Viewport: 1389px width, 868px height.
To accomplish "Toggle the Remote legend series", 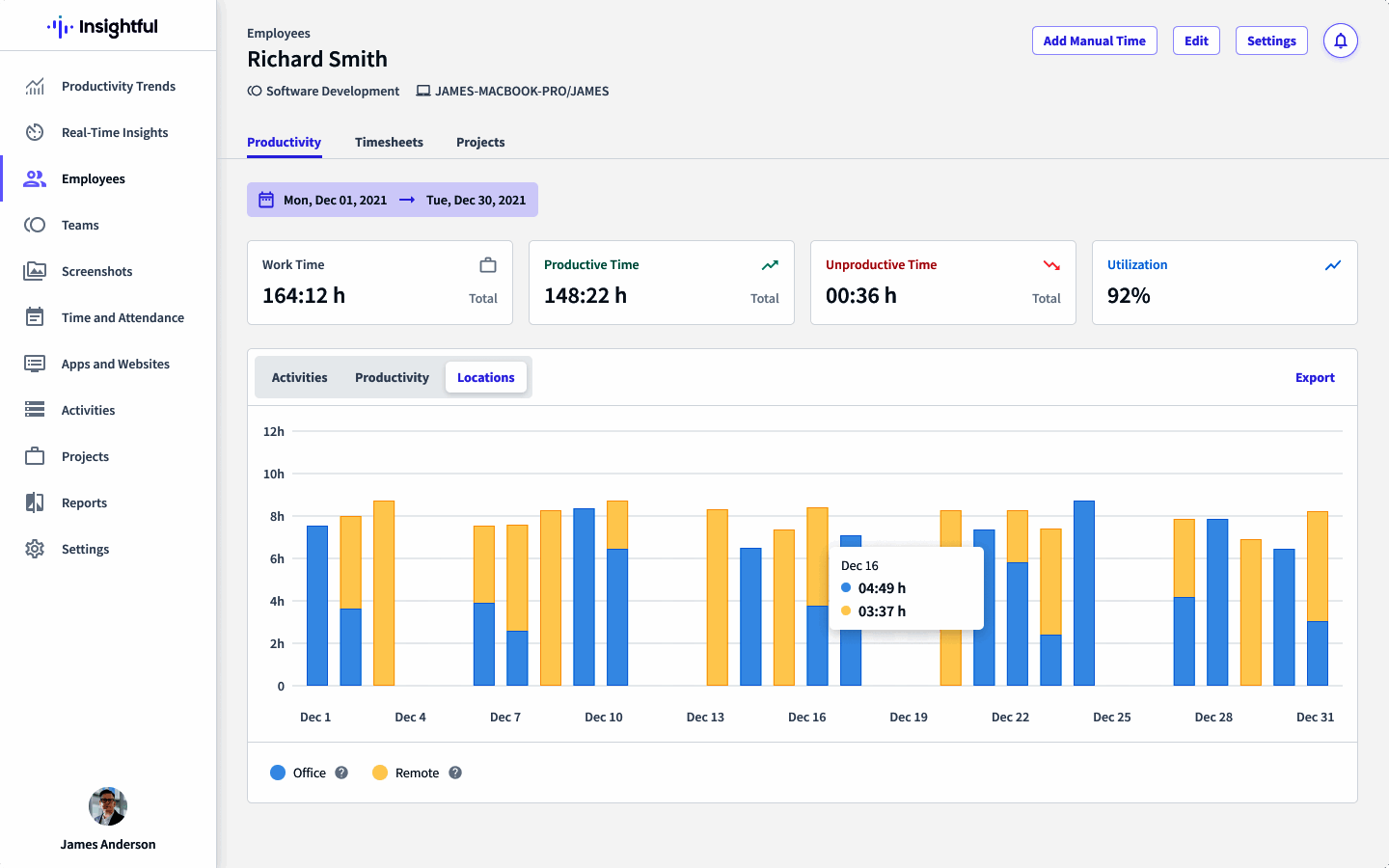I will click(406, 773).
